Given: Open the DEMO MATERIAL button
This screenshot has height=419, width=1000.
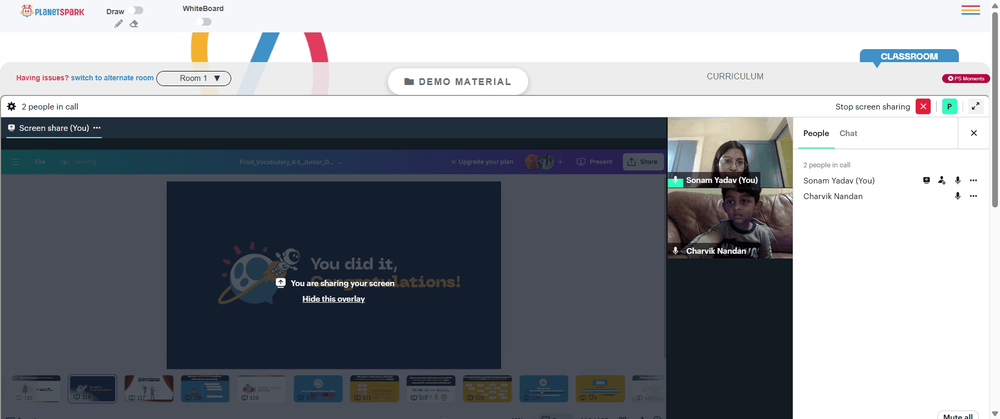Looking at the screenshot, I should 458,82.
